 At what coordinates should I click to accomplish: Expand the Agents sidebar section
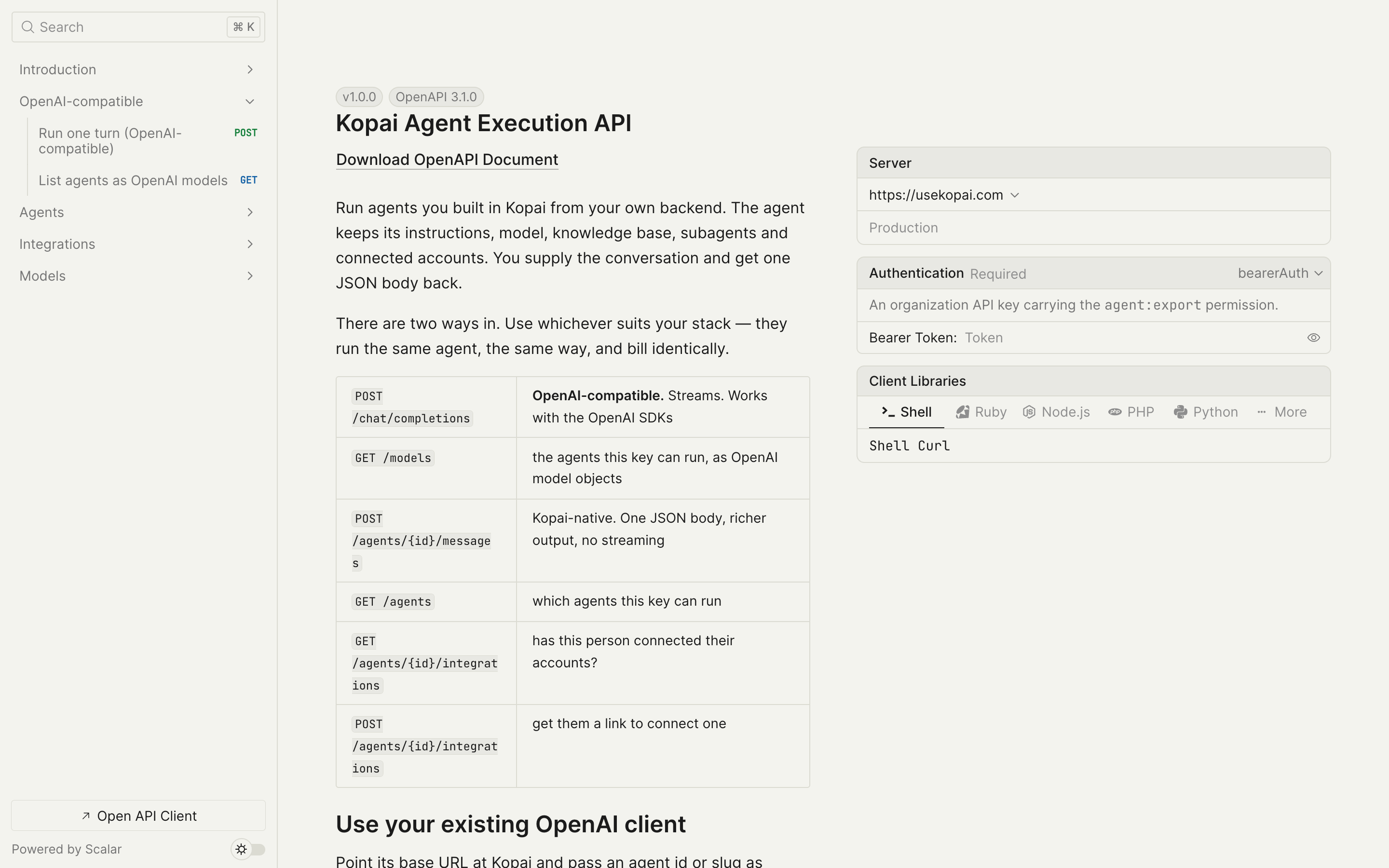(x=250, y=212)
